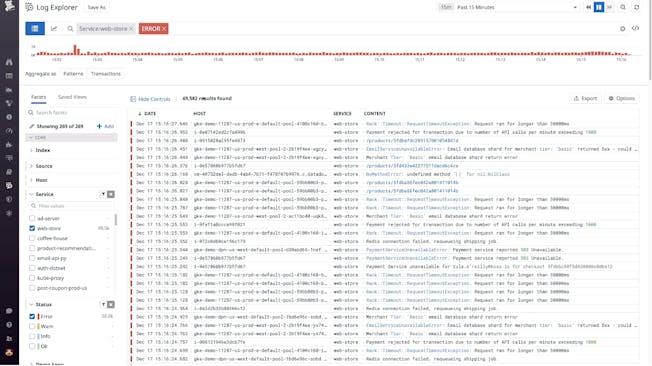
Task: Remove the Service:web-store filter chip
Action: [131, 29]
